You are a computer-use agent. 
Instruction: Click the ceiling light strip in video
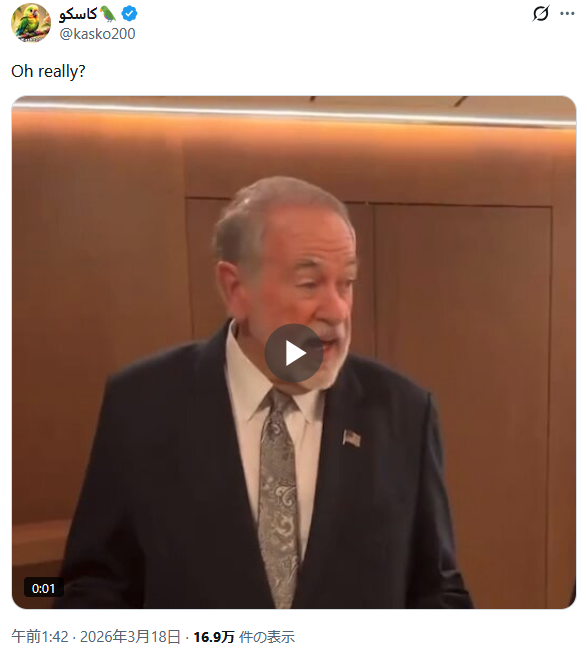tap(294, 113)
